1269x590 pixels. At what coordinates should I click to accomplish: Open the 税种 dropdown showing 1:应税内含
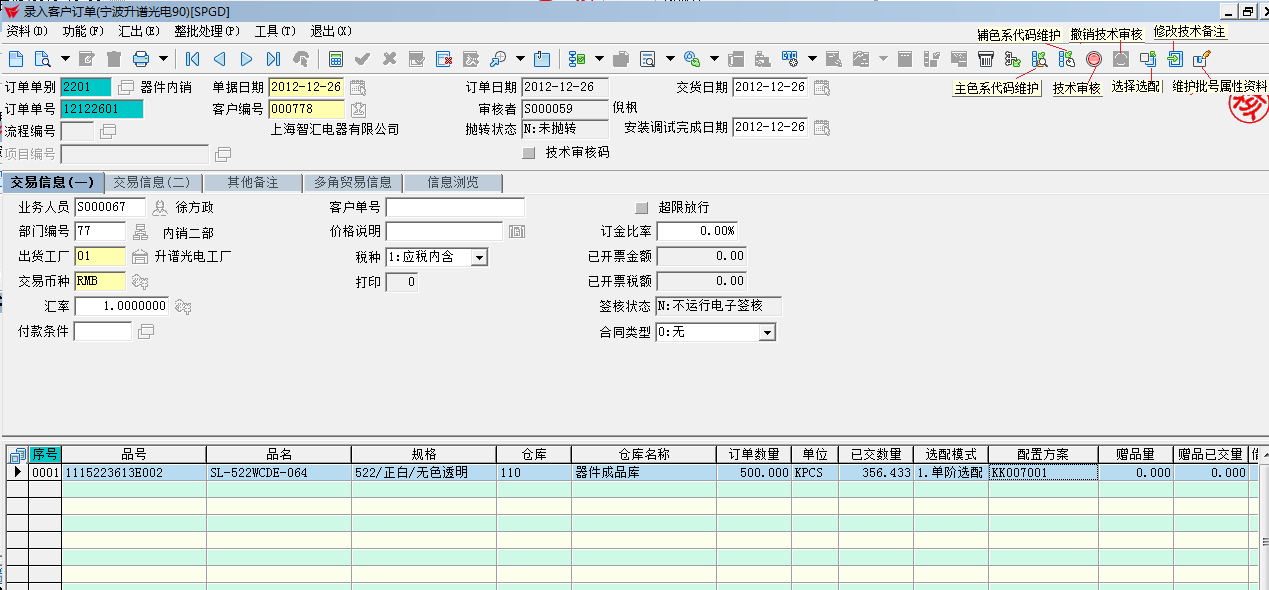click(477, 256)
